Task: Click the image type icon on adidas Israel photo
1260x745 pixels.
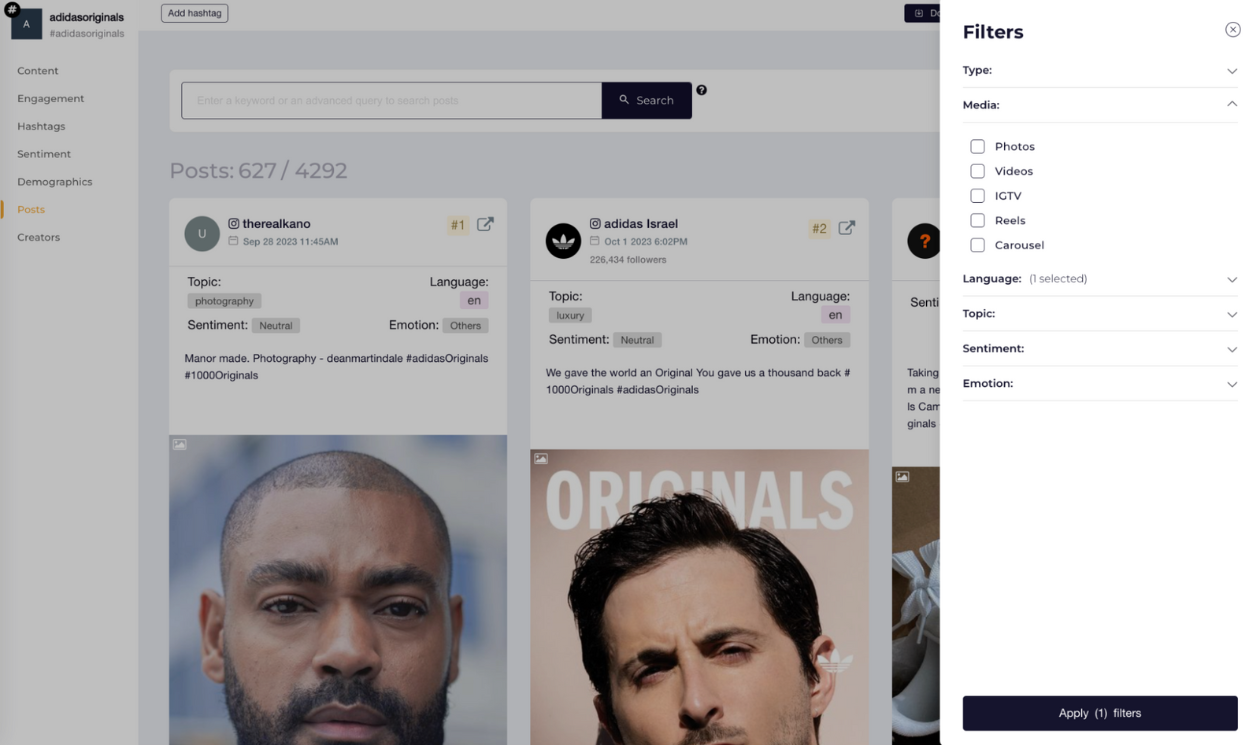Action: [540, 458]
